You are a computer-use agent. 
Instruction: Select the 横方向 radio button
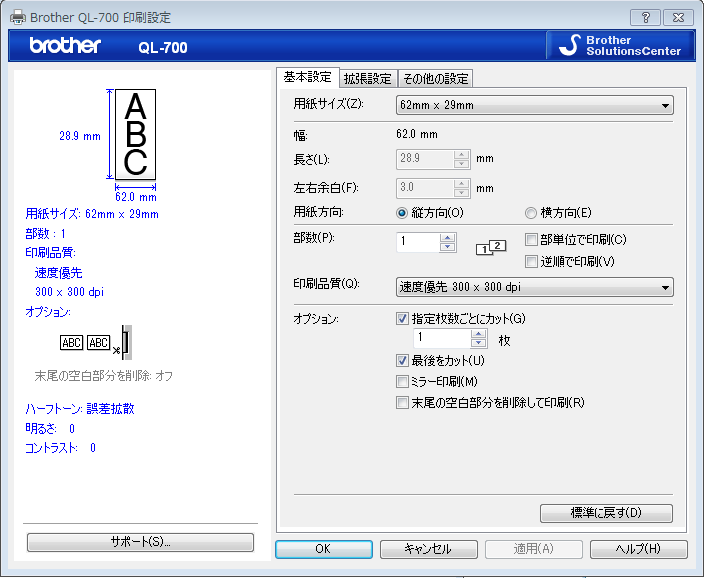tap(531, 213)
